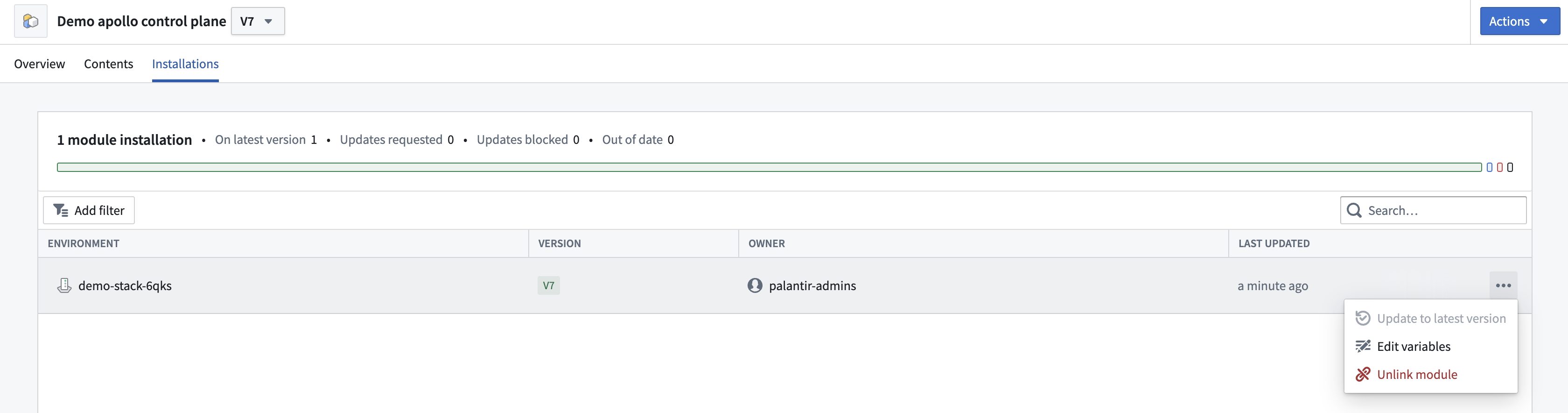Click the module cube icon beside title
Screen dimensions: 1568x413
tap(30, 21)
